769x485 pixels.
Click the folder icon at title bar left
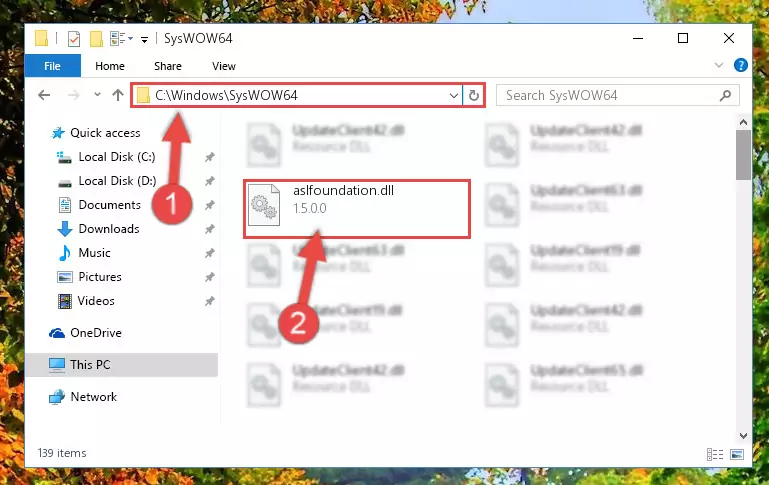(x=42, y=38)
